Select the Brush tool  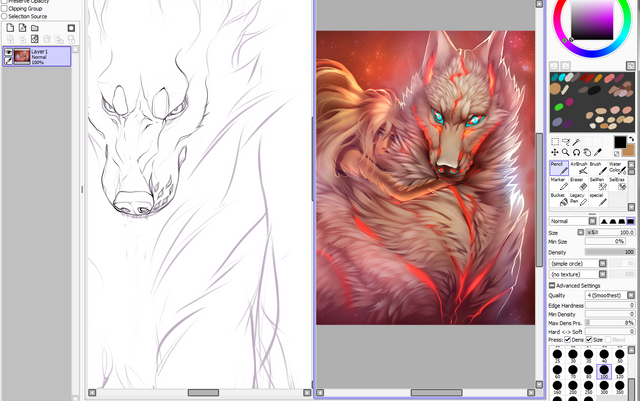pos(598,168)
